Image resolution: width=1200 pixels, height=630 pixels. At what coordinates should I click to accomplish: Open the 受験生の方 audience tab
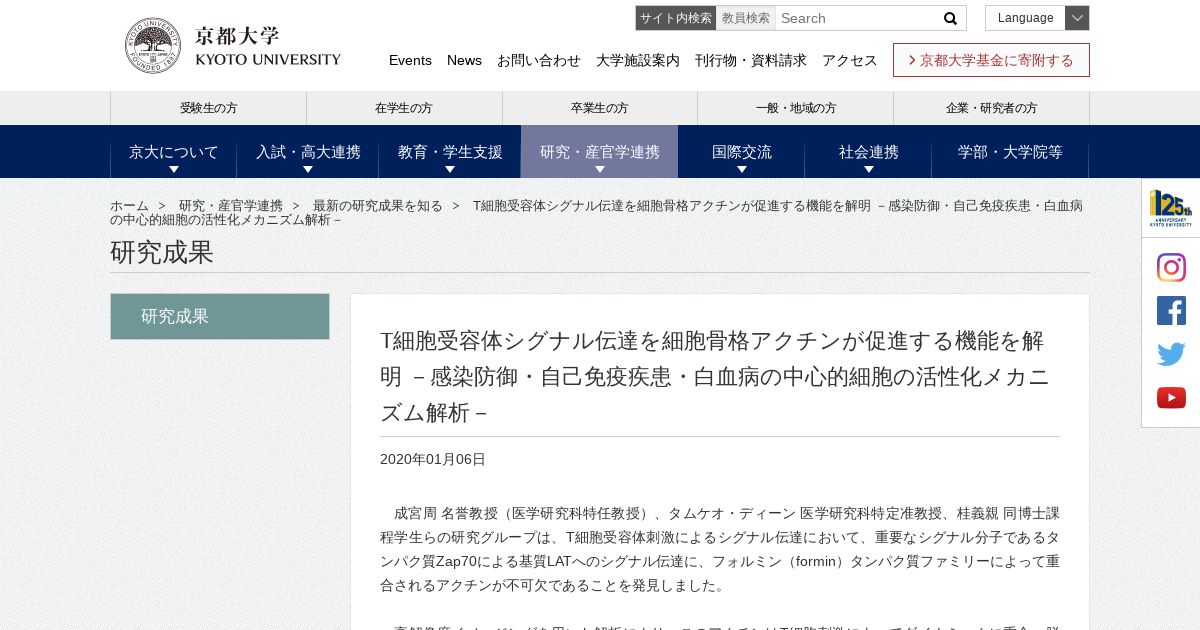[x=209, y=108]
